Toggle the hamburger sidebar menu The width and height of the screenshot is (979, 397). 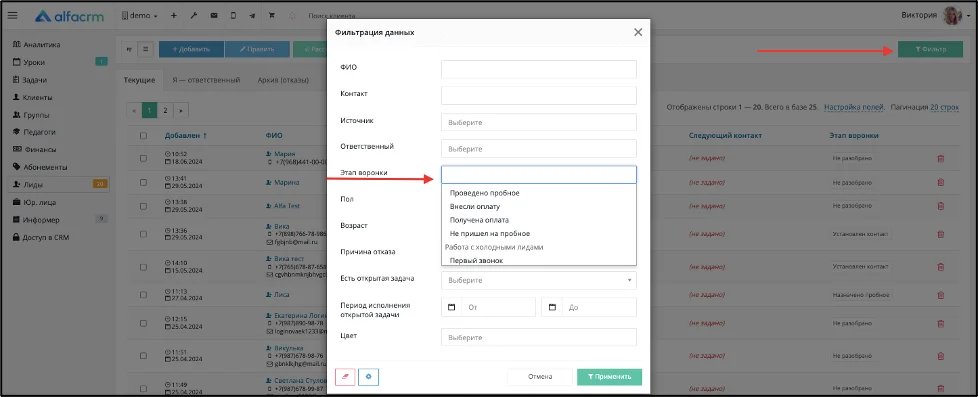tap(12, 16)
